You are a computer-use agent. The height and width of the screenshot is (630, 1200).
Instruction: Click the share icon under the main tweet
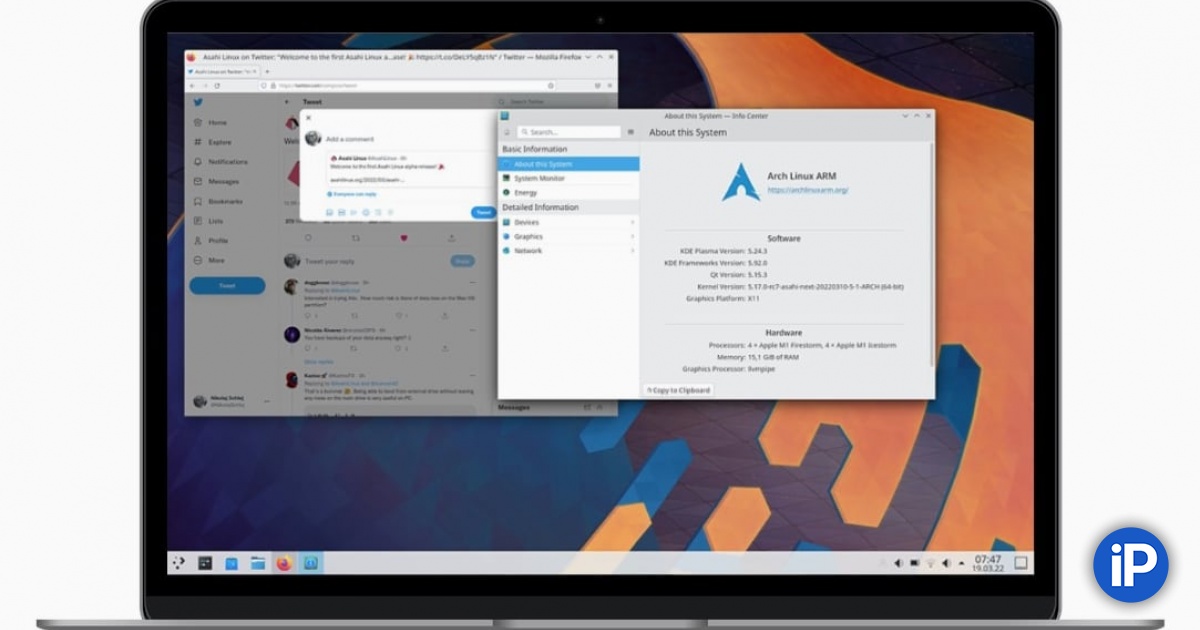pyautogui.click(x=452, y=237)
